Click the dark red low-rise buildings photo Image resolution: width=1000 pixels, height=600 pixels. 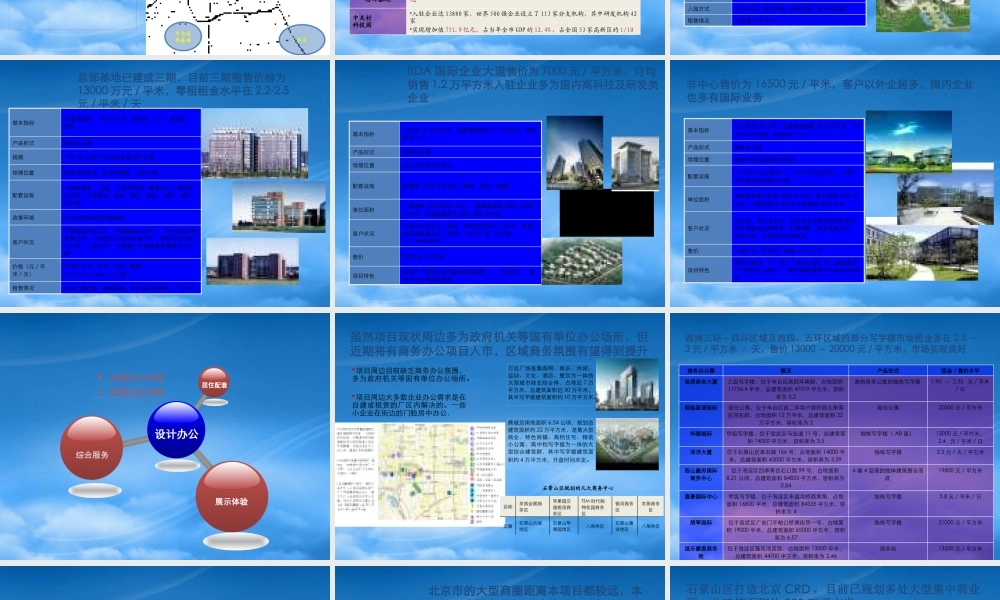[x=253, y=261]
